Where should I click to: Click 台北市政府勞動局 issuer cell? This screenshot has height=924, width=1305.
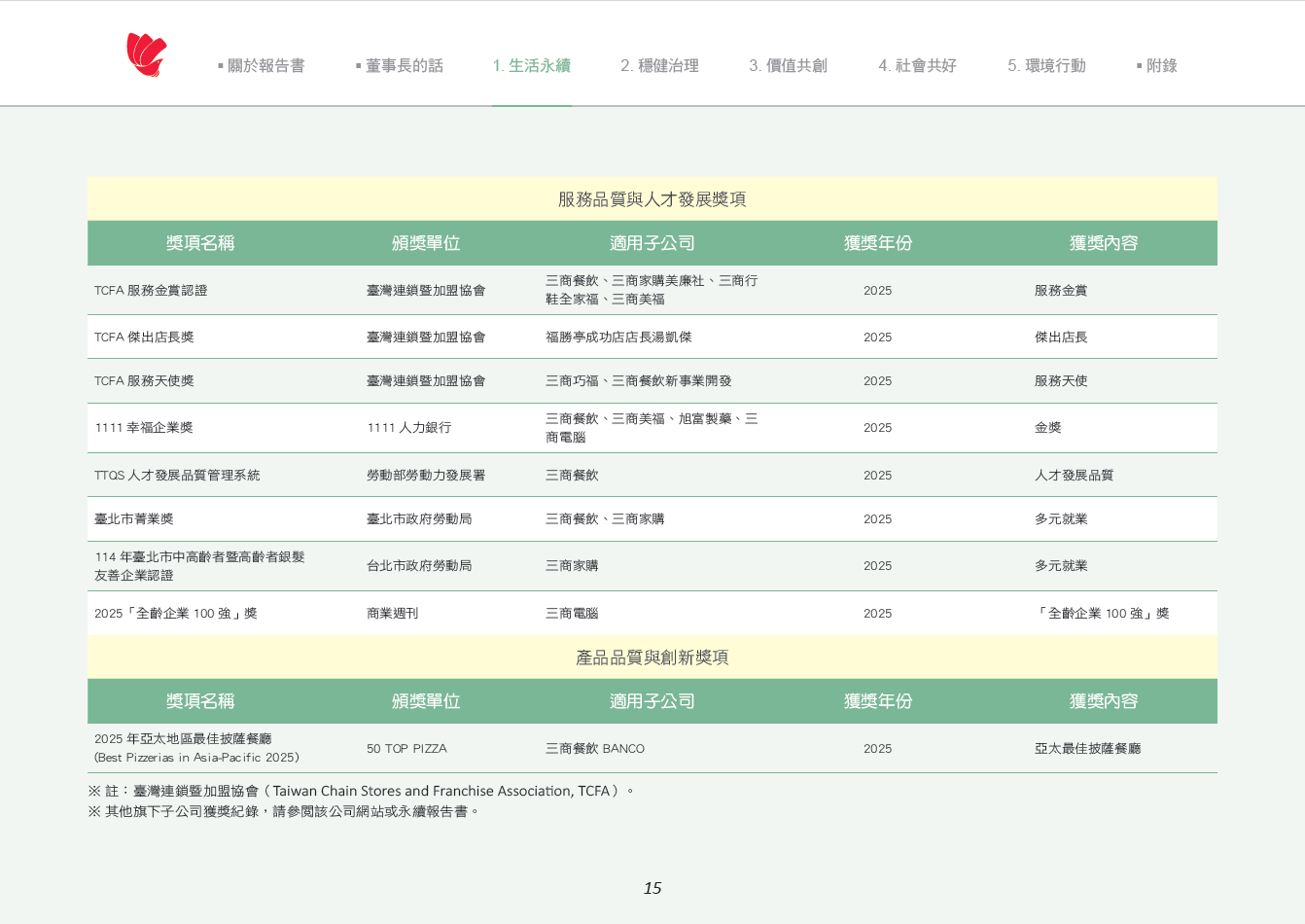click(419, 566)
